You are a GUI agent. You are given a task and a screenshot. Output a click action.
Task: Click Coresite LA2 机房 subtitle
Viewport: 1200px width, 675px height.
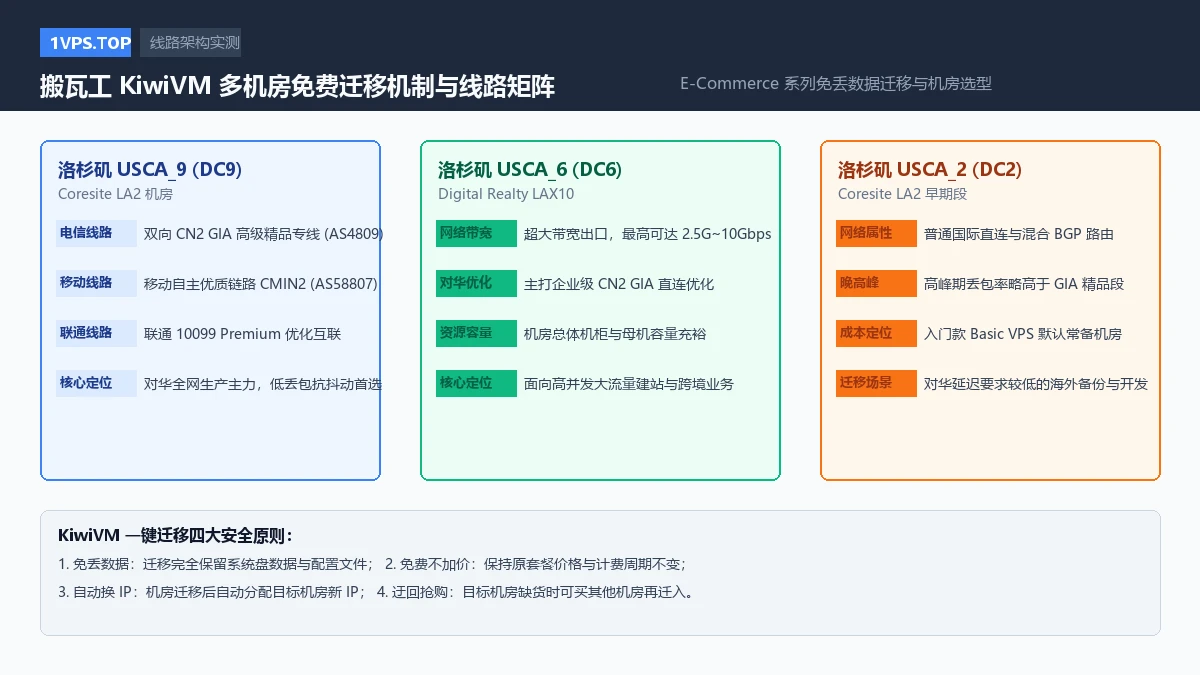coord(115,194)
